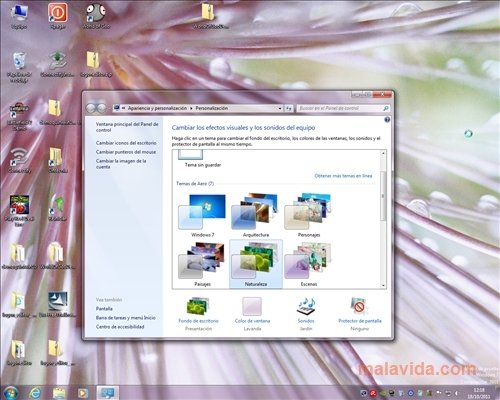Click the refresh button beside the address bar

[289, 108]
